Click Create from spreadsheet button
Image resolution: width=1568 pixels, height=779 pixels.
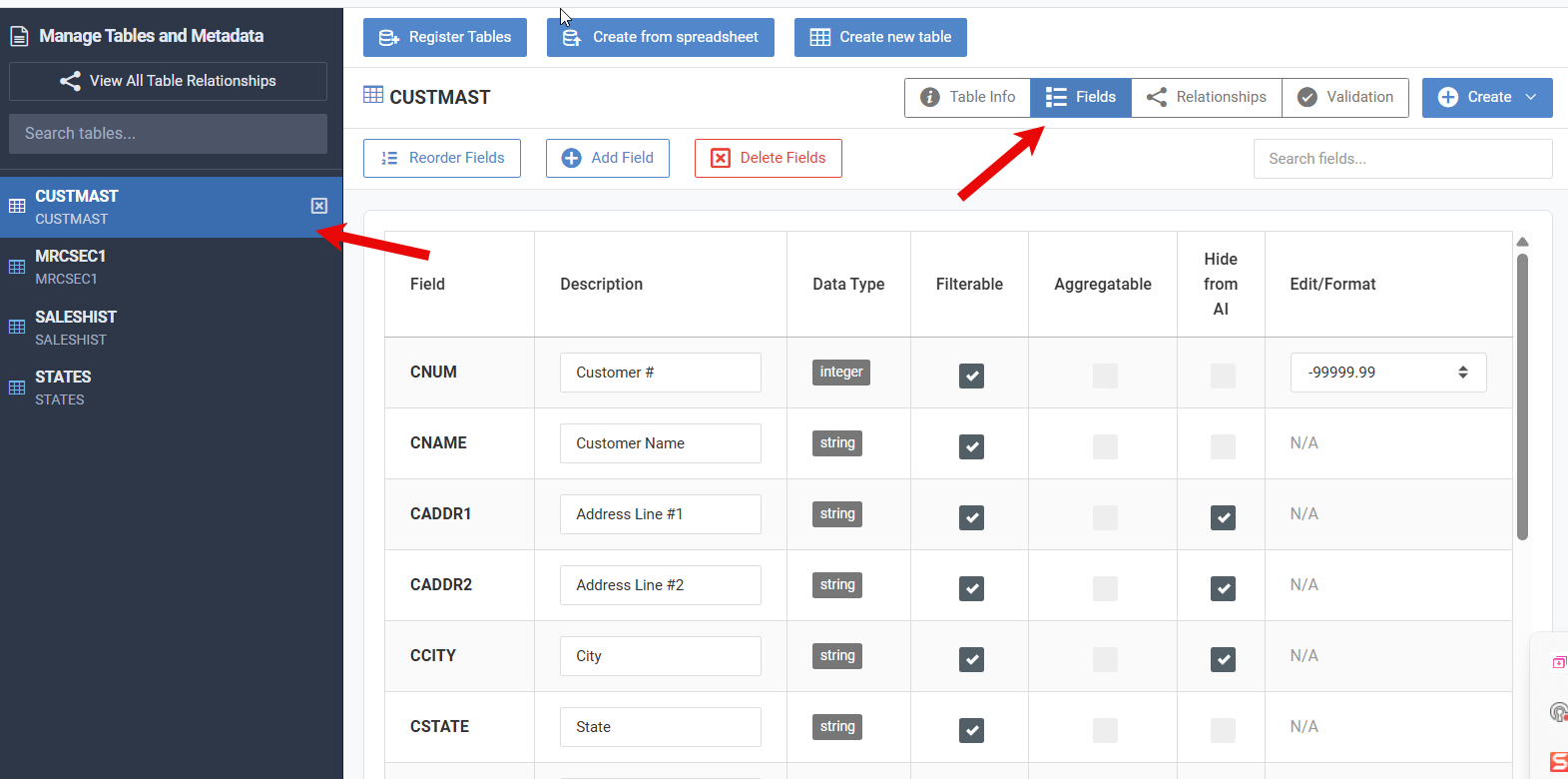(661, 37)
